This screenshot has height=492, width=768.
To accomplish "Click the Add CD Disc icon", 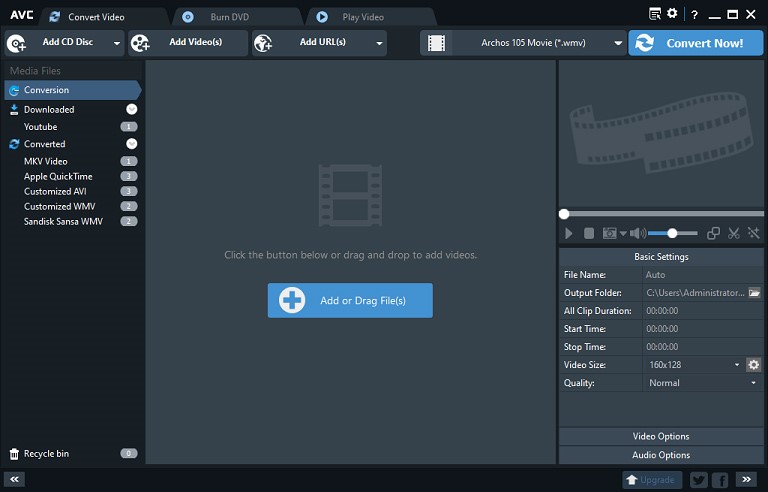I will [x=16, y=43].
